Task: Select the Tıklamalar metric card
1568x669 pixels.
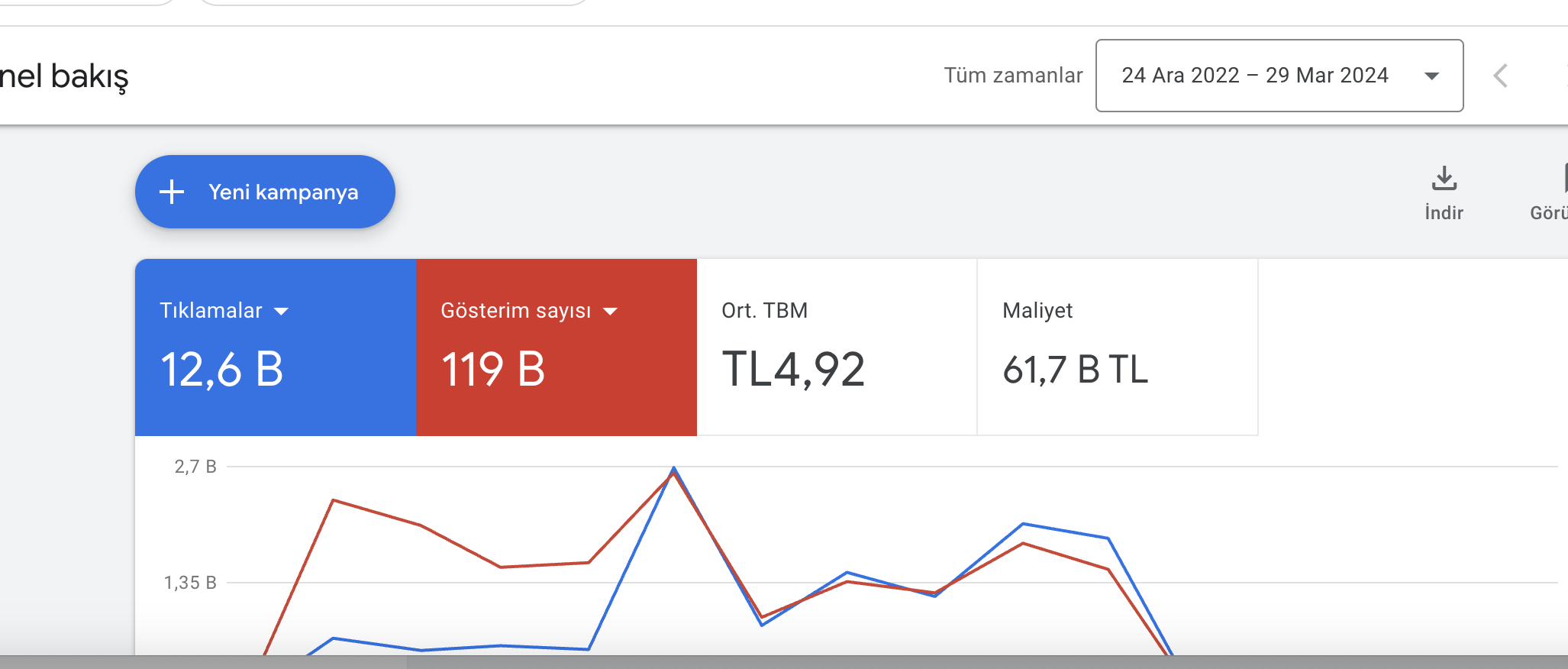Action: click(x=276, y=347)
